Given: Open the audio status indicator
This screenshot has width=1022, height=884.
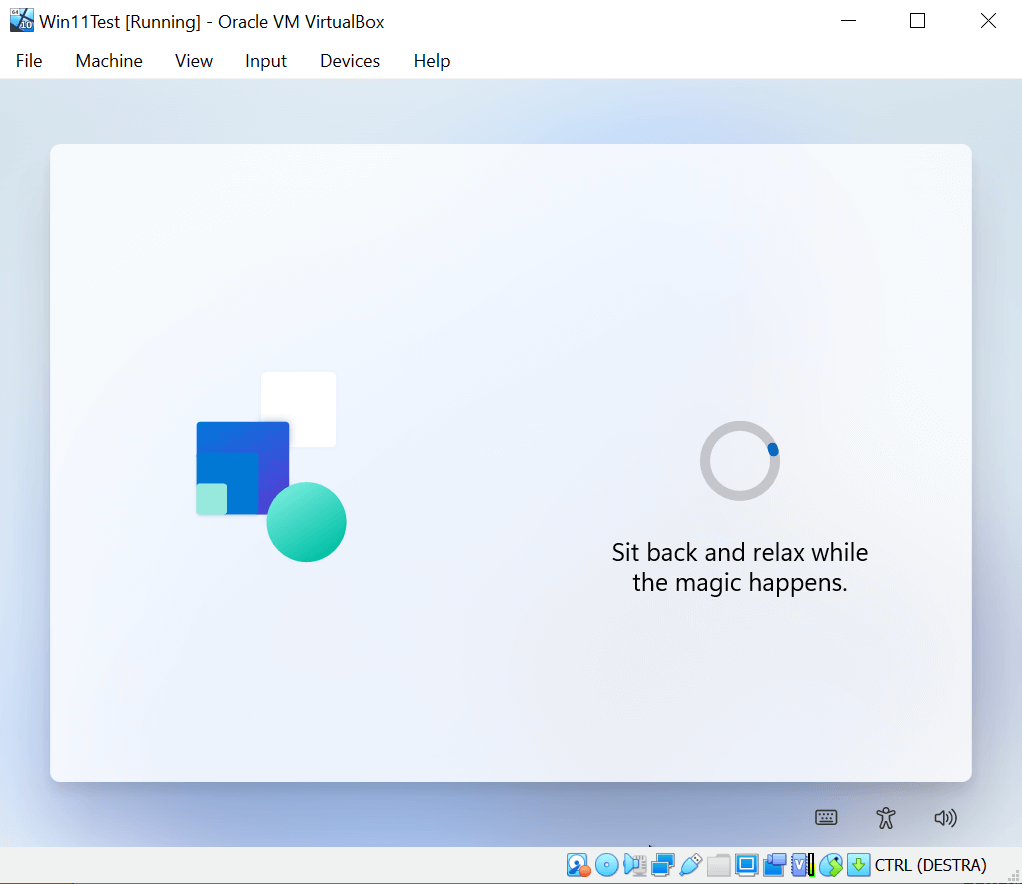Looking at the screenshot, I should (x=634, y=865).
